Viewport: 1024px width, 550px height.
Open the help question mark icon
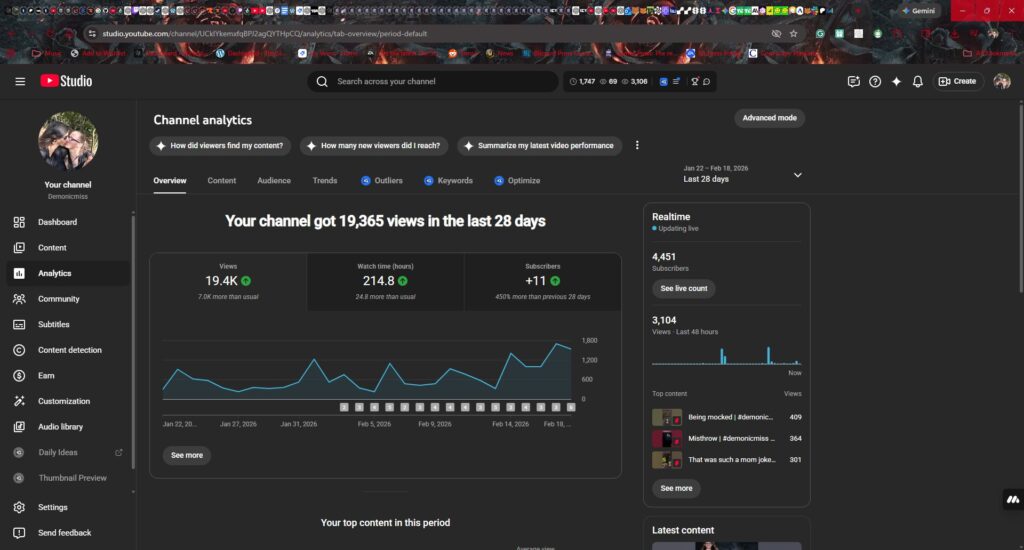point(875,81)
